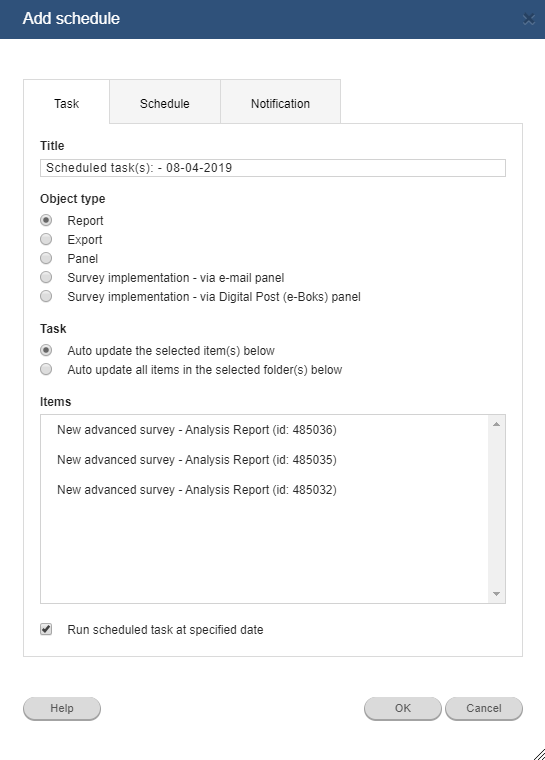The width and height of the screenshot is (545, 760).
Task: Open the Notification tab
Action: [280, 102]
